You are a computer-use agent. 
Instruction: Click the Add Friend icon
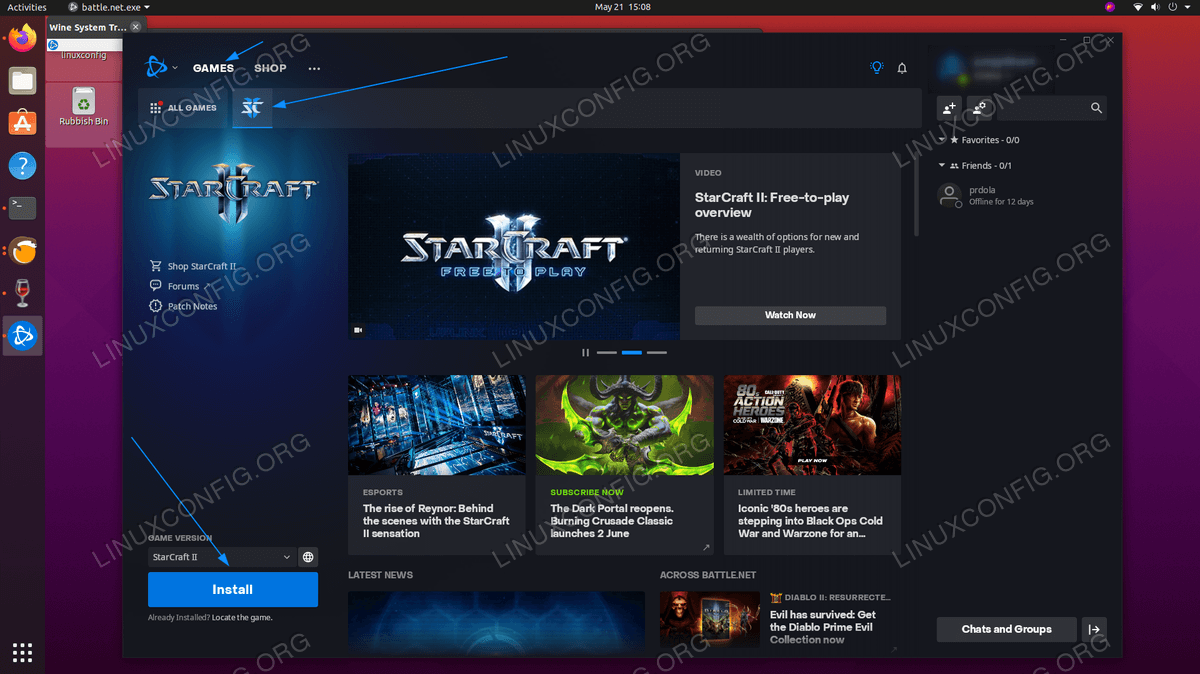[949, 108]
